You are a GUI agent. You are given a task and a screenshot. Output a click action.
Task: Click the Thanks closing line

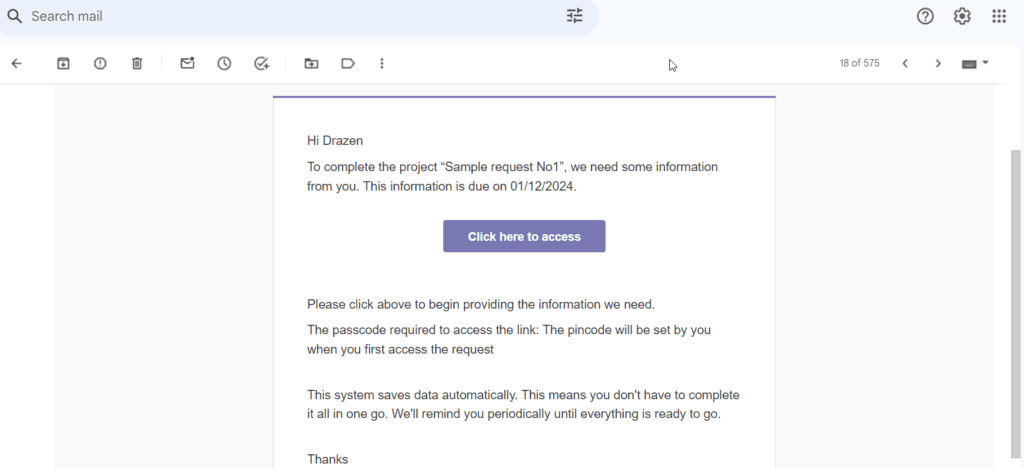[328, 459]
